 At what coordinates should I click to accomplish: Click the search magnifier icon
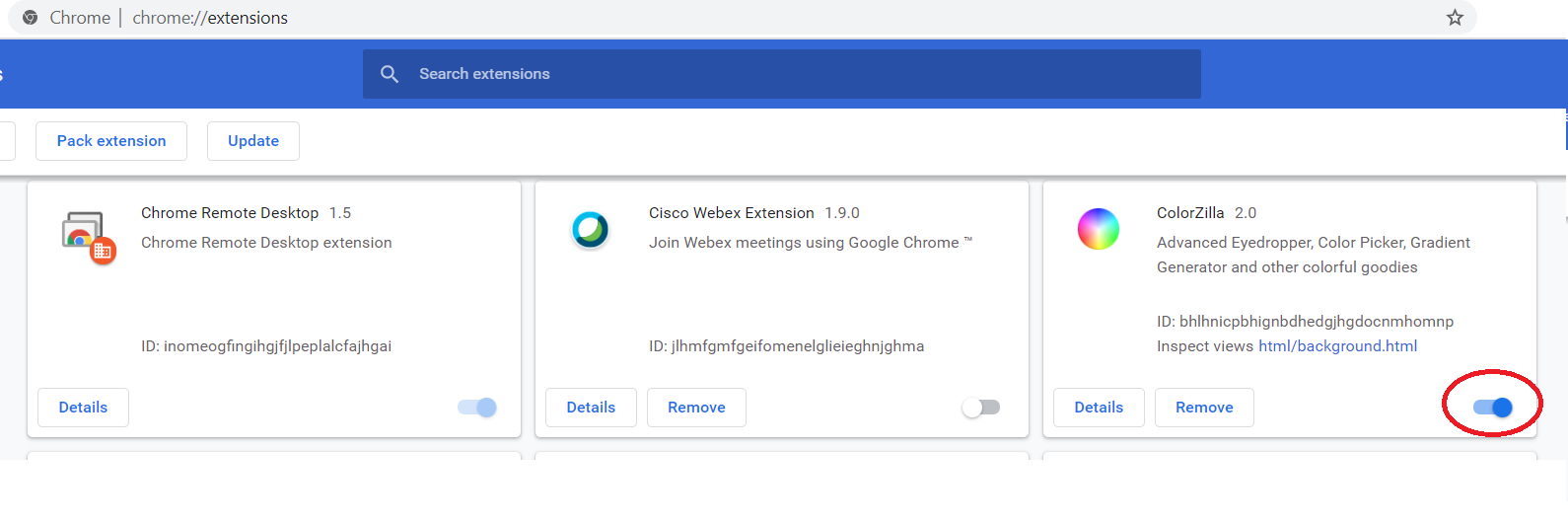[390, 74]
